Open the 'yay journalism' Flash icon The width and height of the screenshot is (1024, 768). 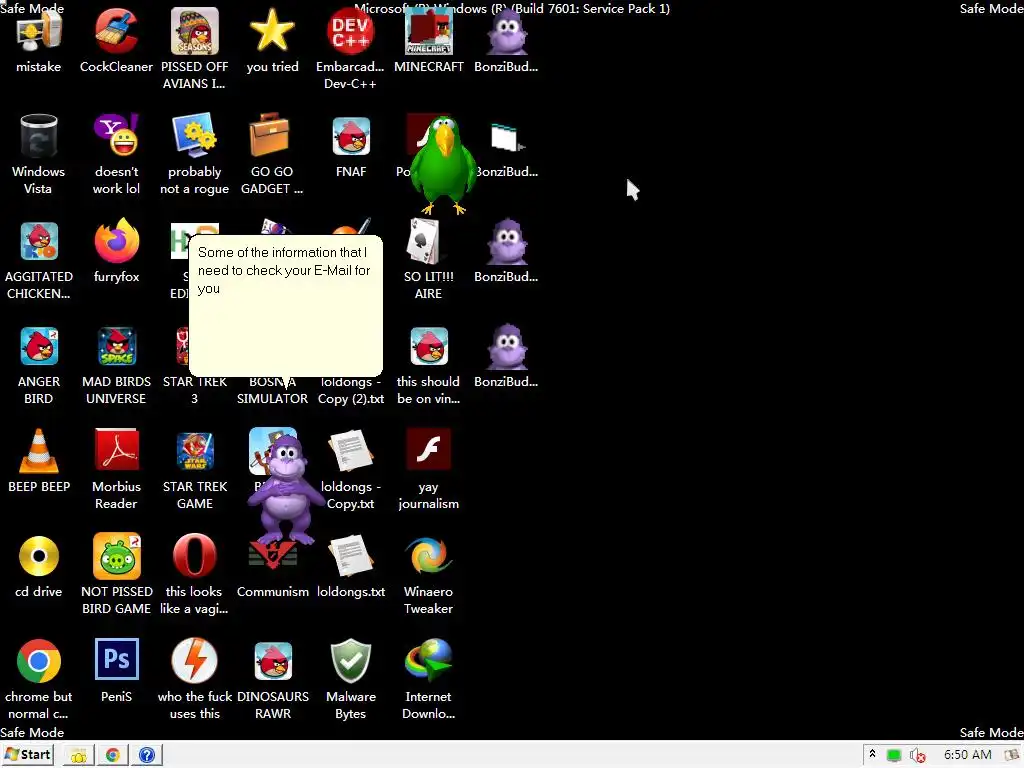click(x=428, y=449)
